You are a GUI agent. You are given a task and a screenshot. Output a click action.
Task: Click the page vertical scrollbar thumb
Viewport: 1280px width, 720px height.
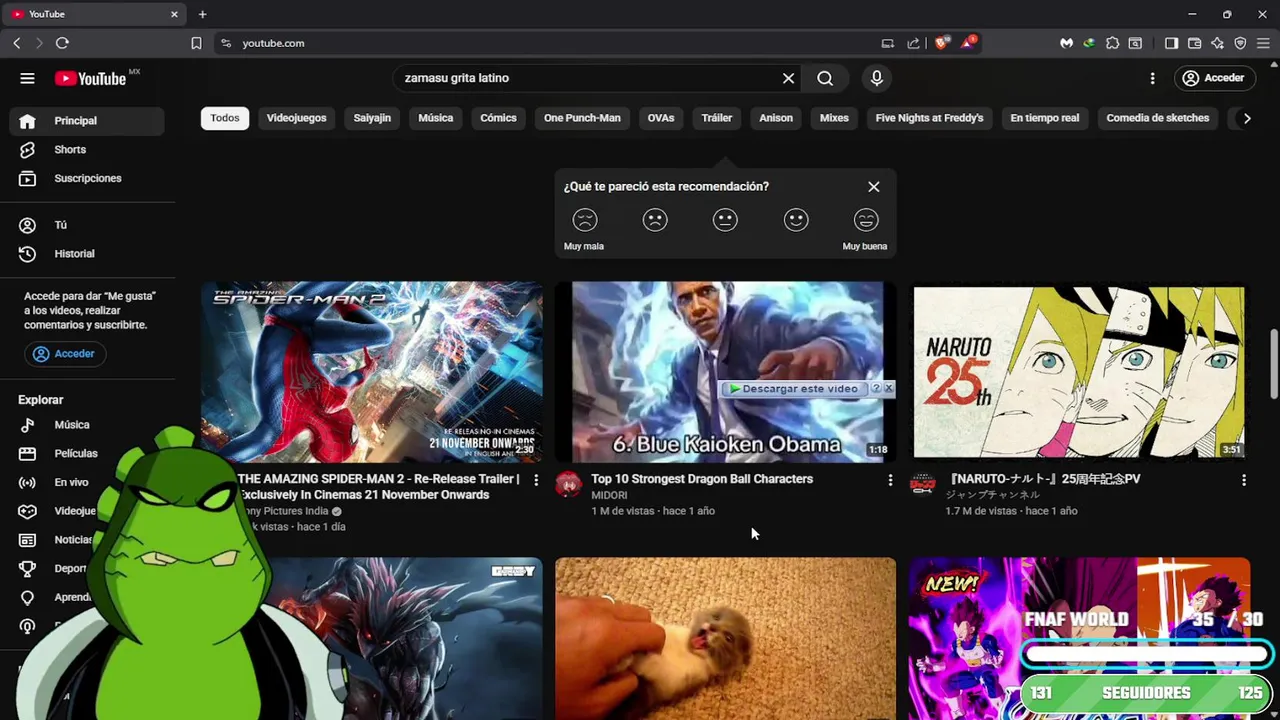coord(1274,364)
